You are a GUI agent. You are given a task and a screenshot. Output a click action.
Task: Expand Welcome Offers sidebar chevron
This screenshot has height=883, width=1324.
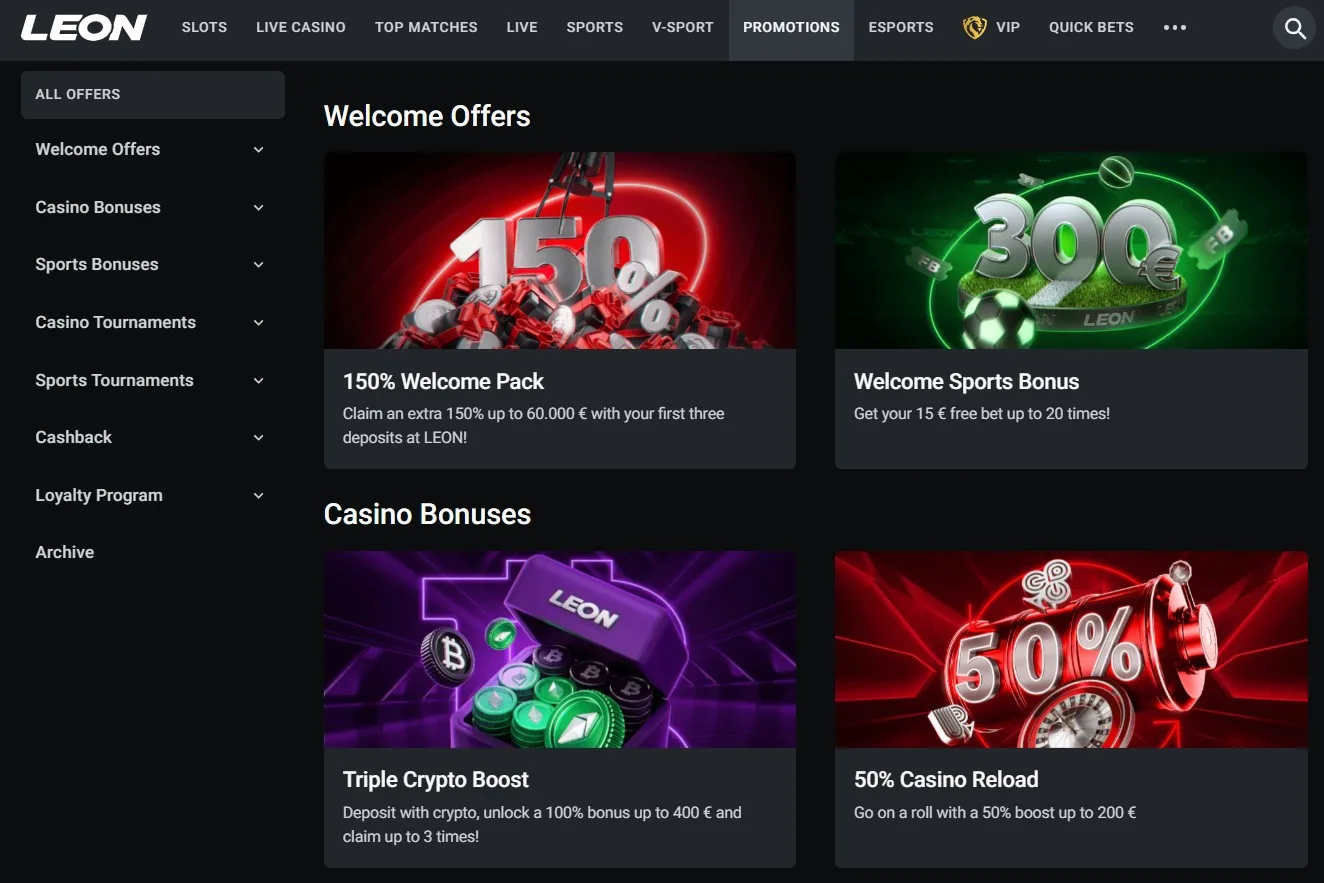coord(259,150)
